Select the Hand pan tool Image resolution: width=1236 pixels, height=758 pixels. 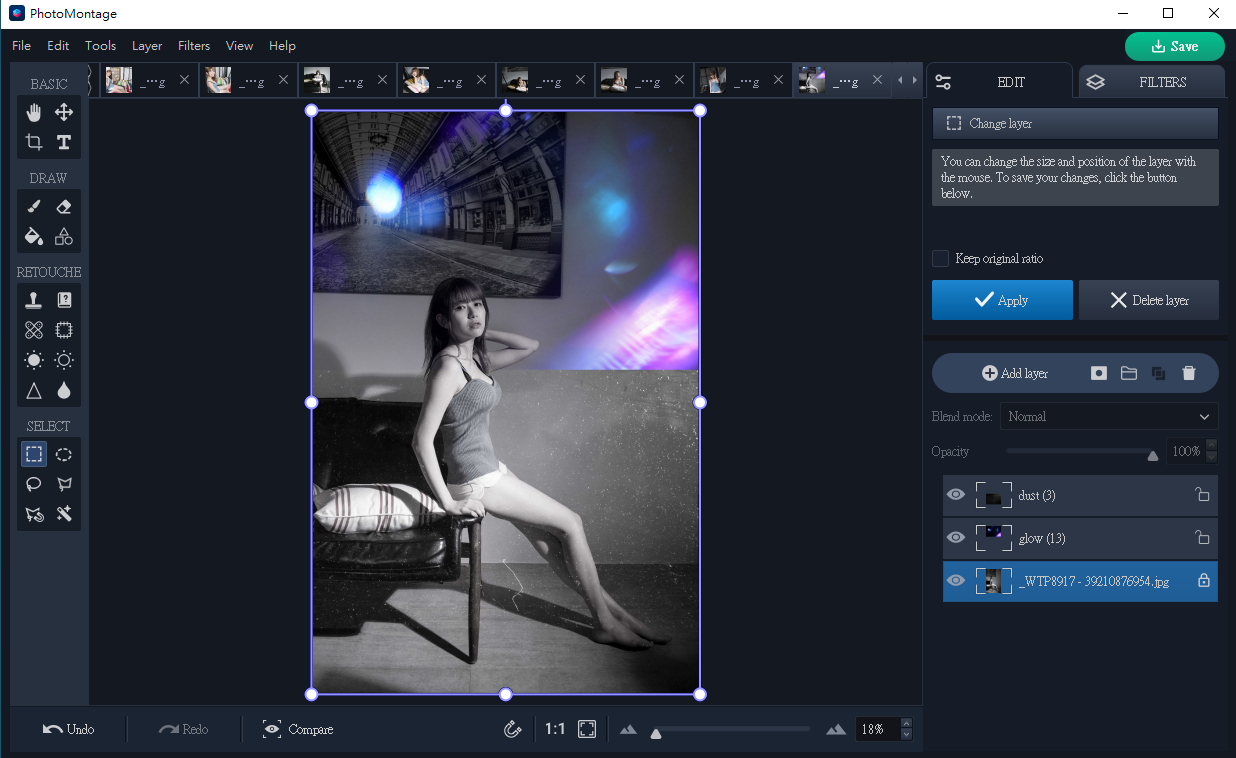pyautogui.click(x=34, y=112)
